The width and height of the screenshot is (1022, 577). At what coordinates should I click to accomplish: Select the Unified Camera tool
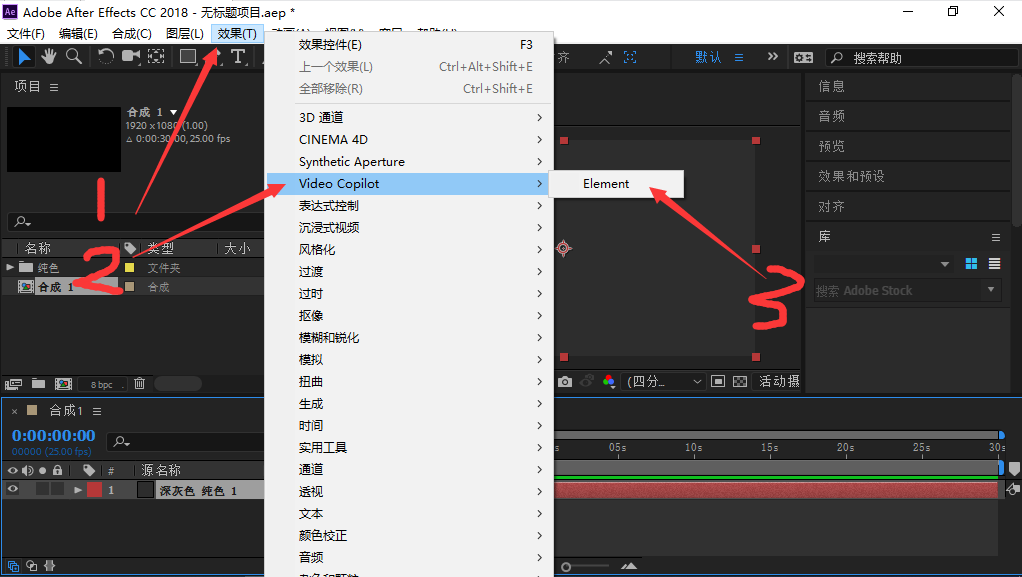click(x=131, y=57)
